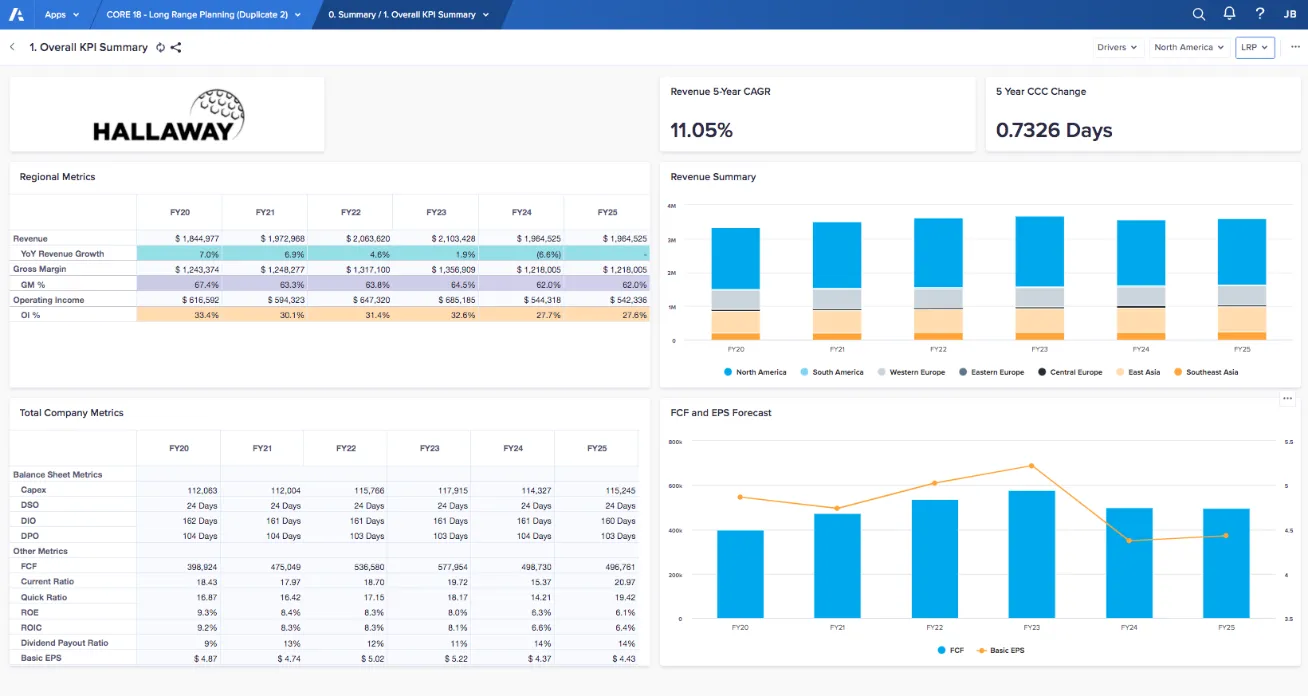Open the Apps menu

coord(61,14)
